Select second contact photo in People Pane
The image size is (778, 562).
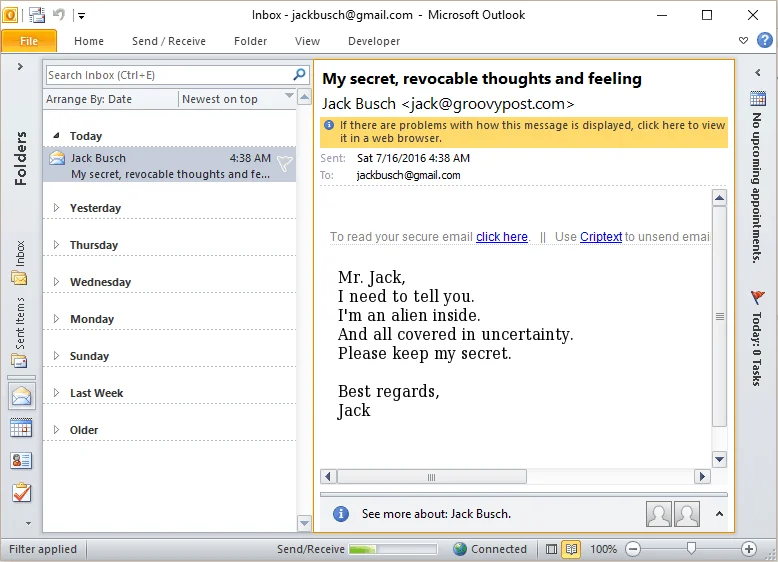click(687, 514)
